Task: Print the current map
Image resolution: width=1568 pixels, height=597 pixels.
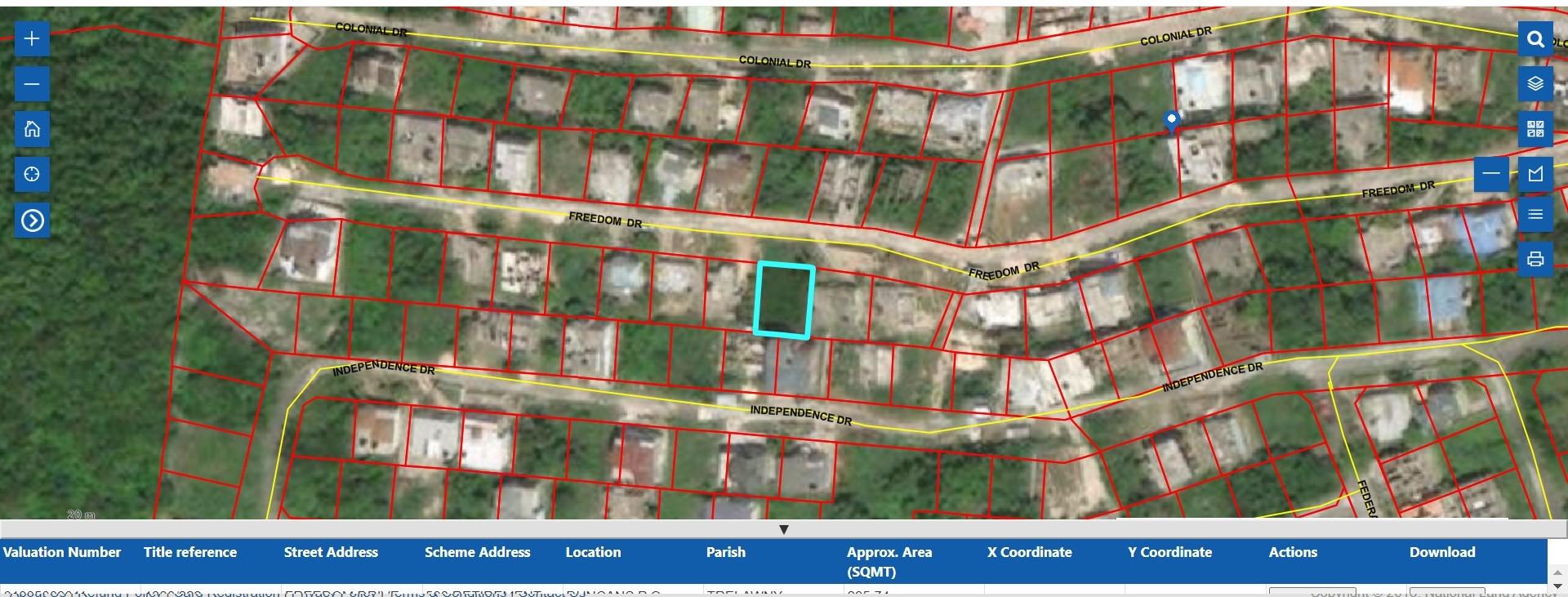Action: [x=1535, y=259]
